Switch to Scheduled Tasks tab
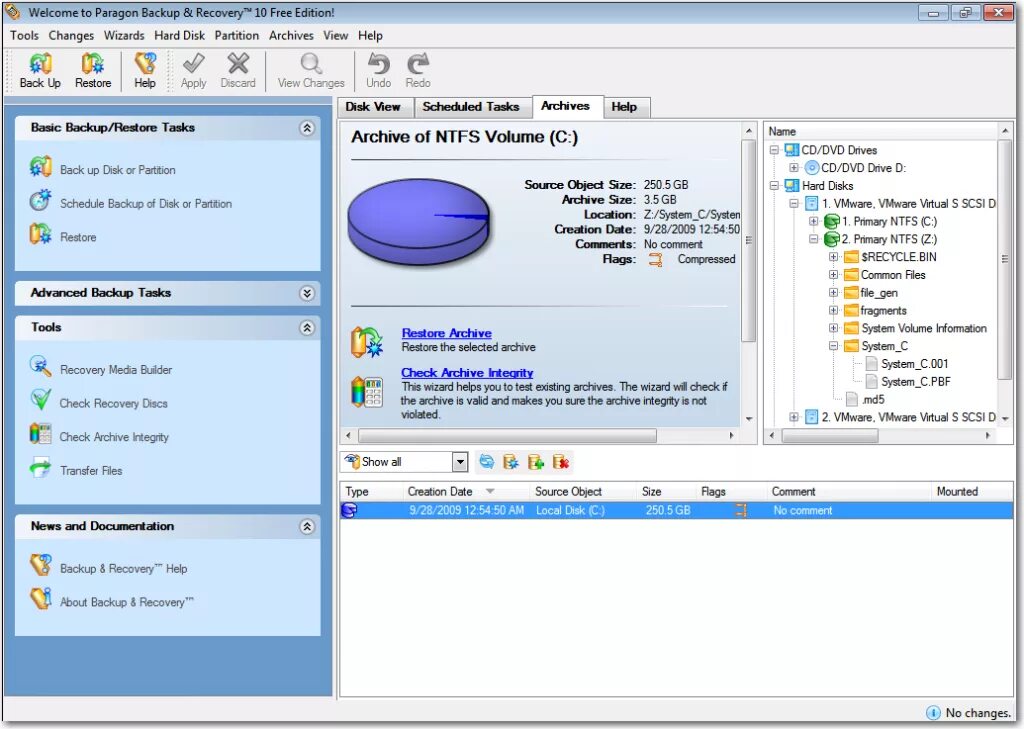This screenshot has width=1024, height=729. [471, 106]
